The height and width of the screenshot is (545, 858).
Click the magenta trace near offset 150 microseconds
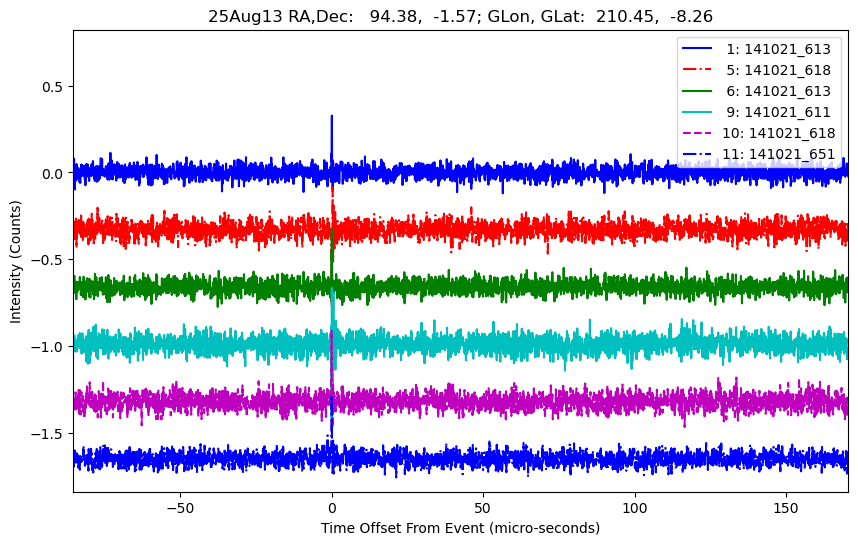[x=786, y=401]
